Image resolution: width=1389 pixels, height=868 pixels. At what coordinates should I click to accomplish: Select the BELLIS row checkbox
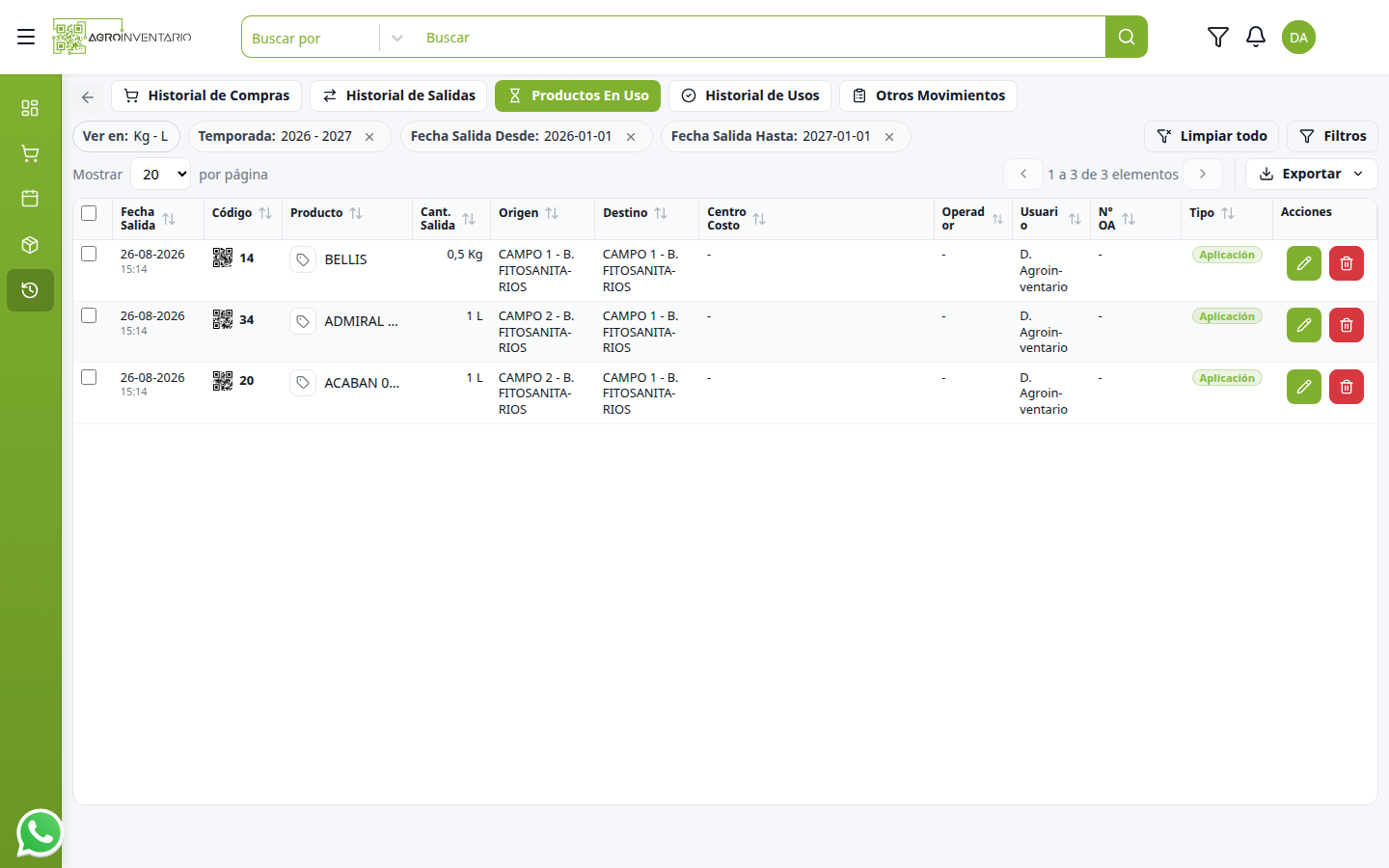pos(89,254)
